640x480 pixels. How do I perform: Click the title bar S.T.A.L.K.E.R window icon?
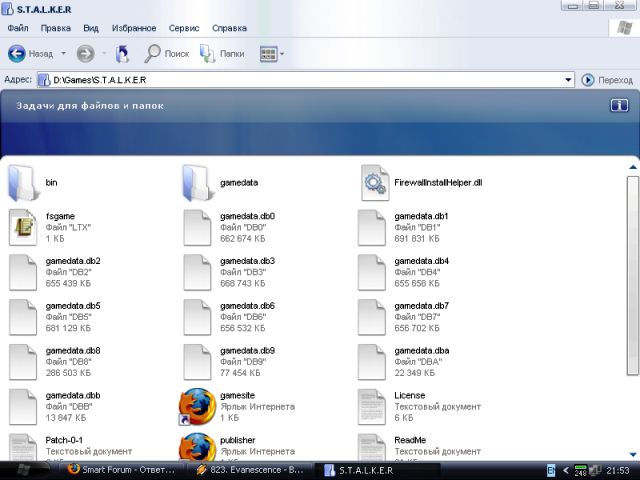tap(7, 9)
